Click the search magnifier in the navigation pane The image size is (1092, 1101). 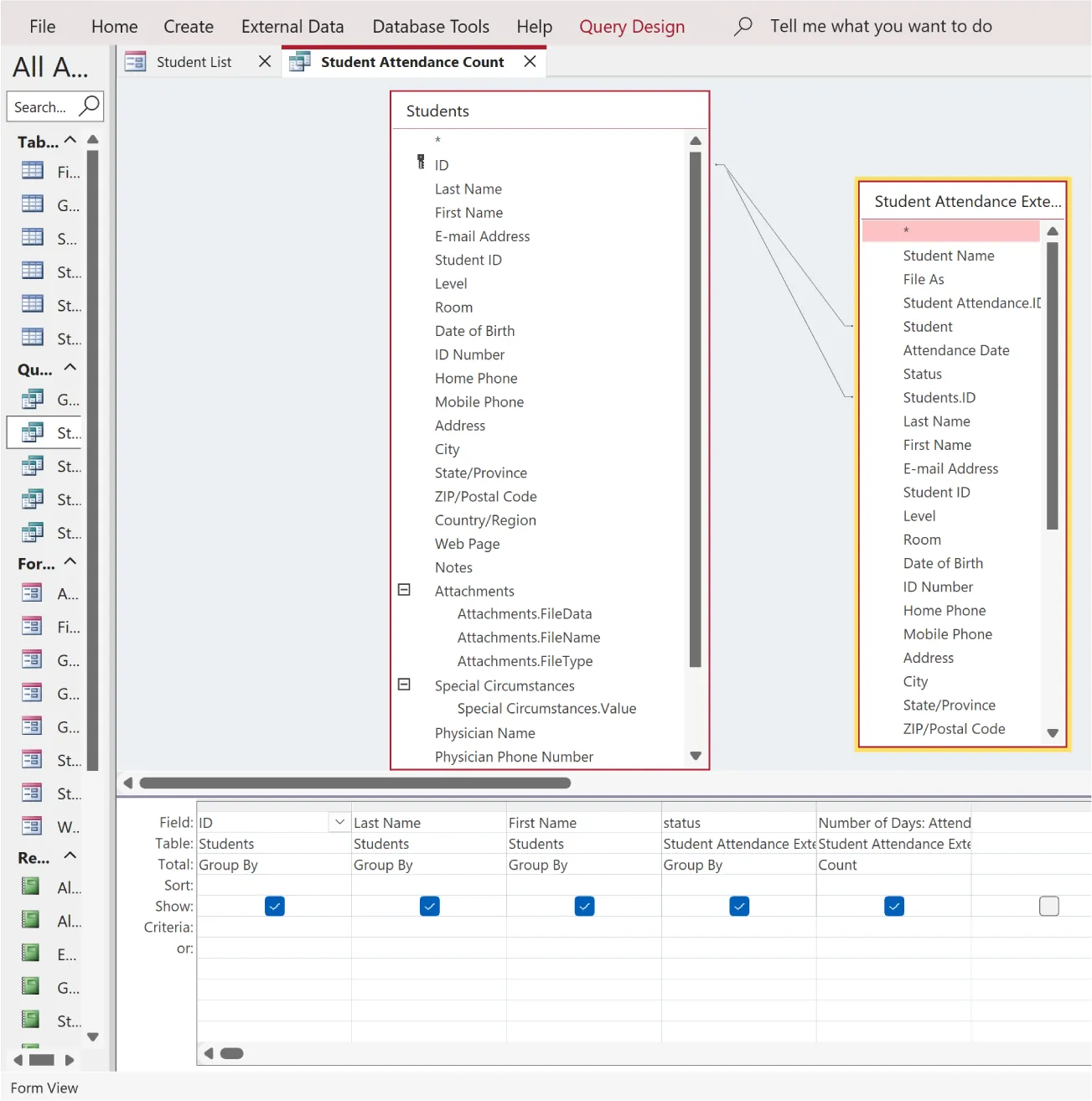coord(90,107)
